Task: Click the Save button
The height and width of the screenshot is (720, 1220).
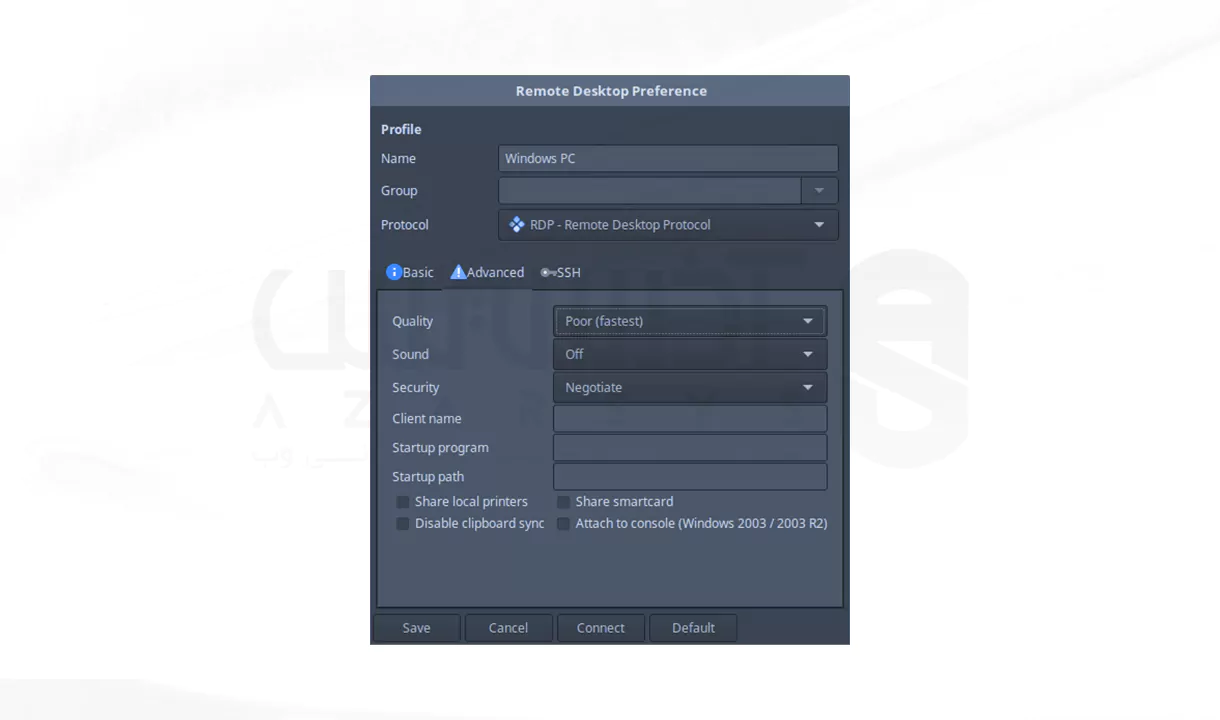Action: pos(417,628)
